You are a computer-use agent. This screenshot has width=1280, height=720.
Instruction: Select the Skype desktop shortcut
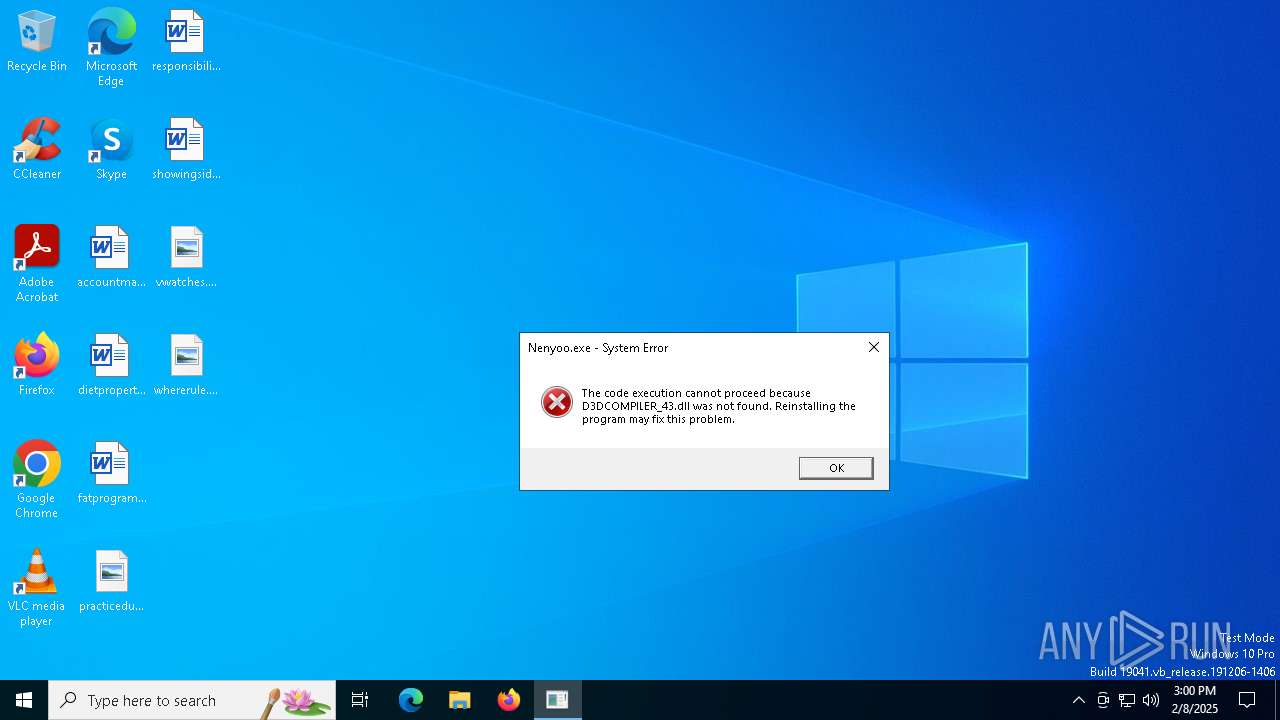click(x=111, y=149)
